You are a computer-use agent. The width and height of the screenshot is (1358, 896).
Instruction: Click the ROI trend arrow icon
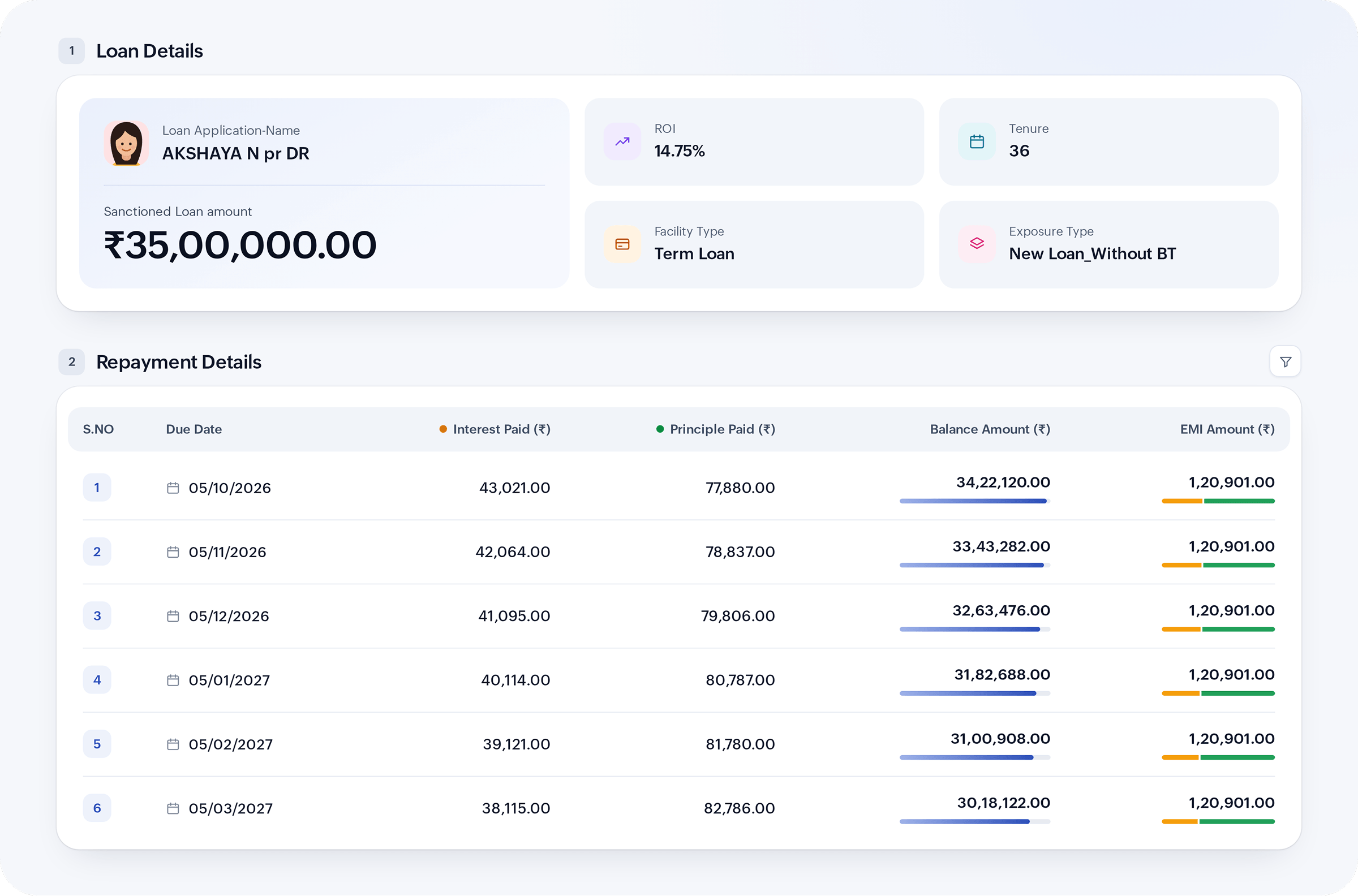click(622, 141)
